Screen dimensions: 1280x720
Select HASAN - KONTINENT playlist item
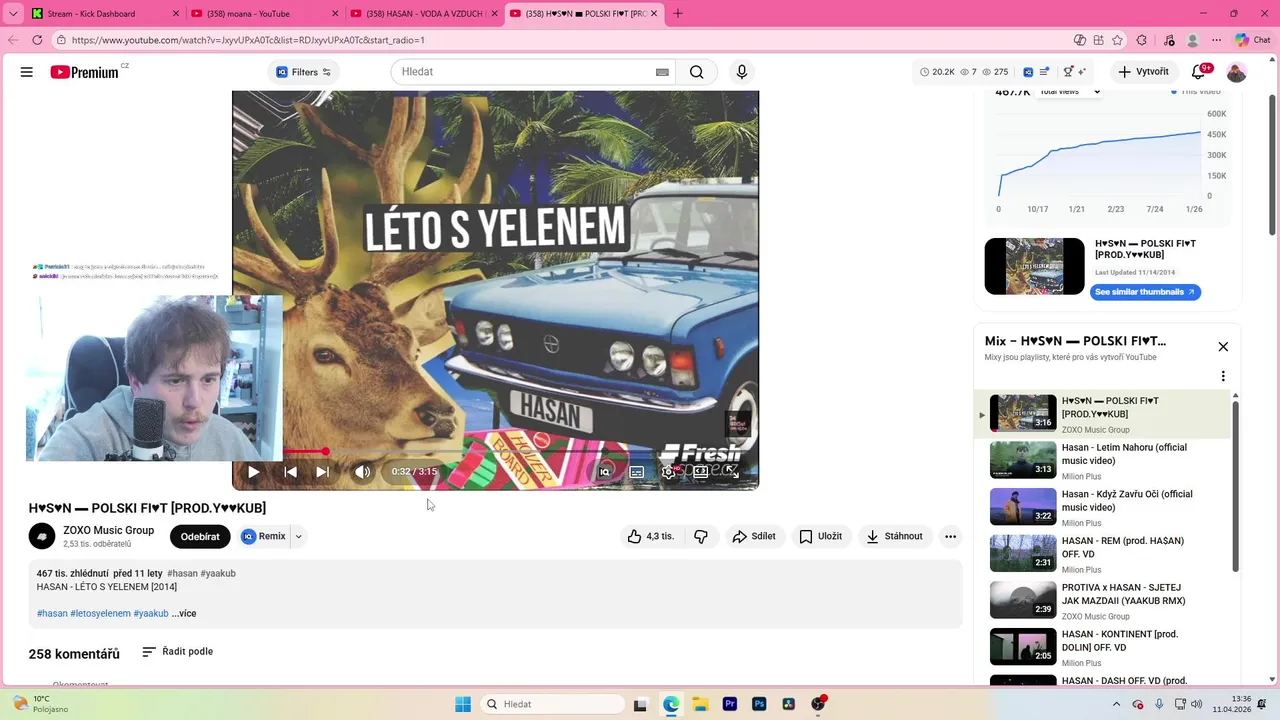point(1102,646)
